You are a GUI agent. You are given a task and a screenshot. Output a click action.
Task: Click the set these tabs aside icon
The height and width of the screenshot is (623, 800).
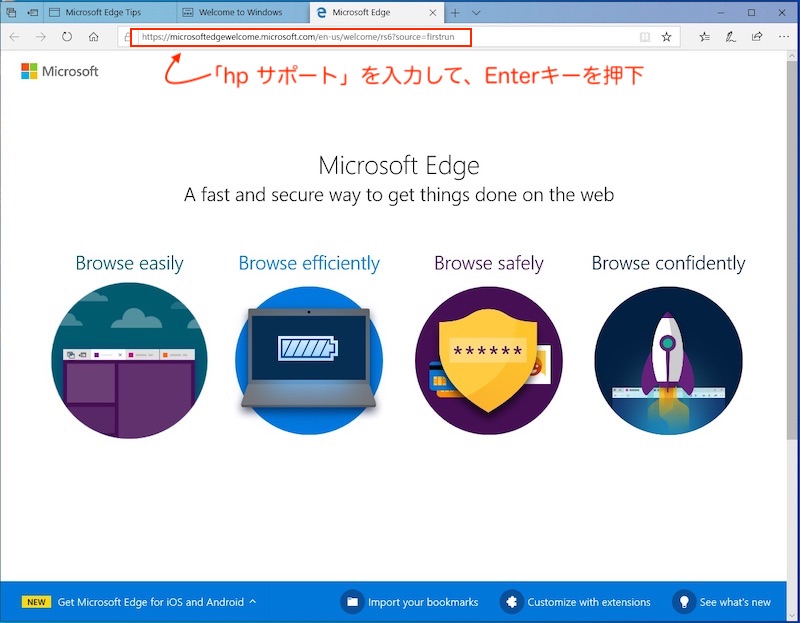pos(33,12)
